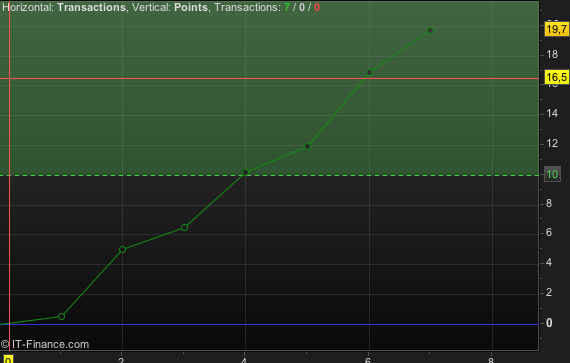Click the 18 label on vertical axis
Screen dimensions: 570x363
552,55
